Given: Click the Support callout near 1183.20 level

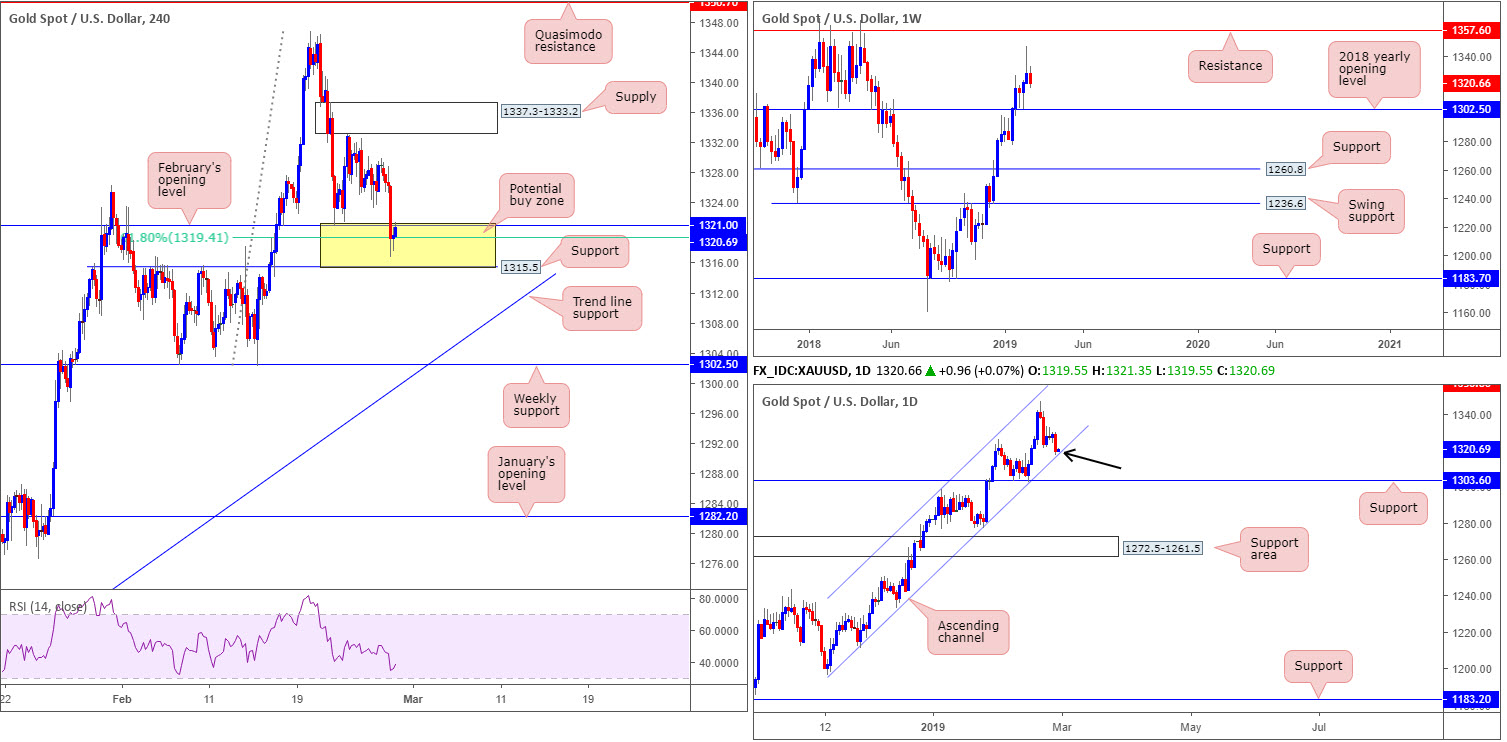Looking at the screenshot, I should click(1318, 665).
